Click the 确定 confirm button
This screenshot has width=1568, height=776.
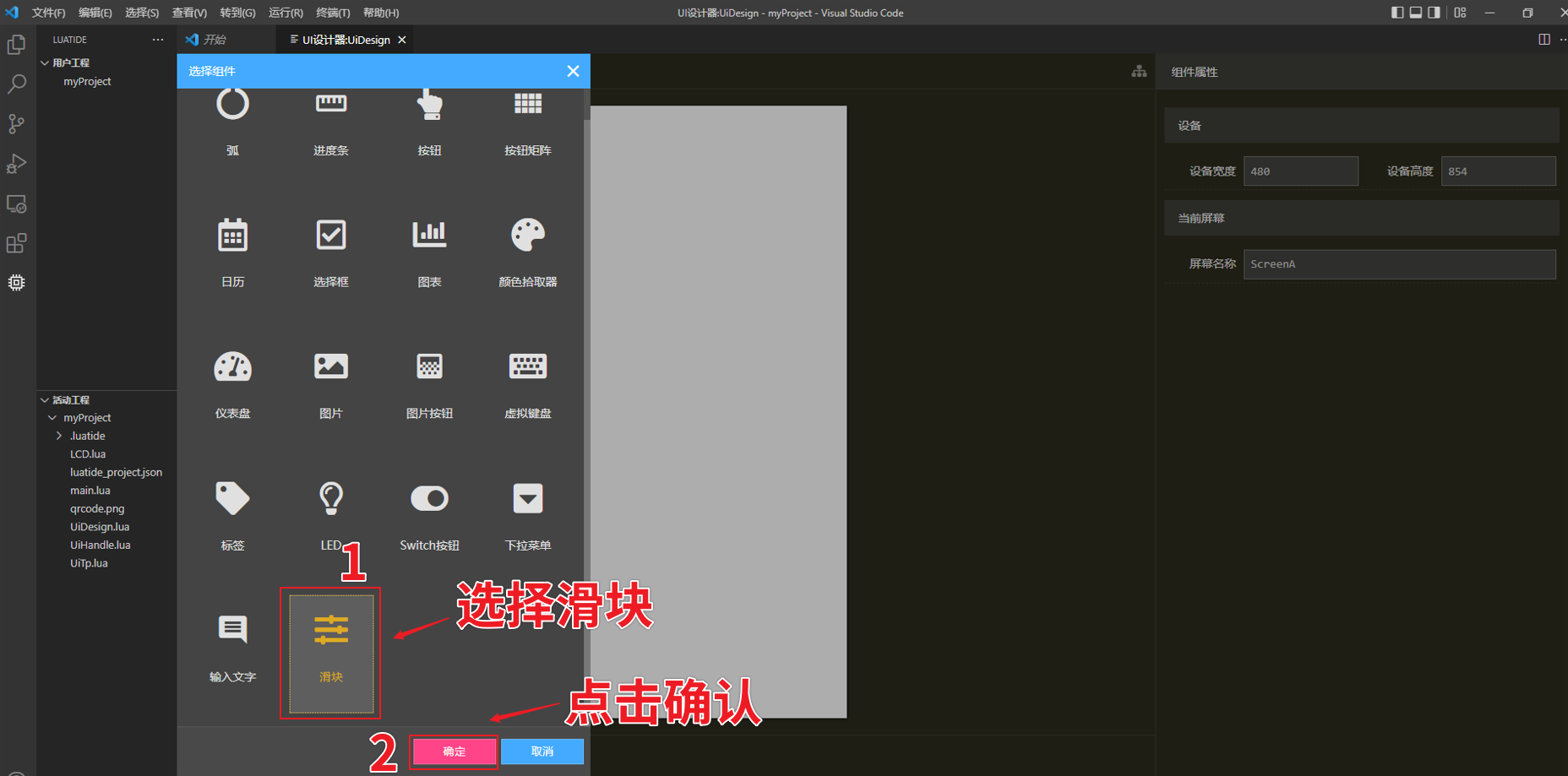click(x=453, y=751)
